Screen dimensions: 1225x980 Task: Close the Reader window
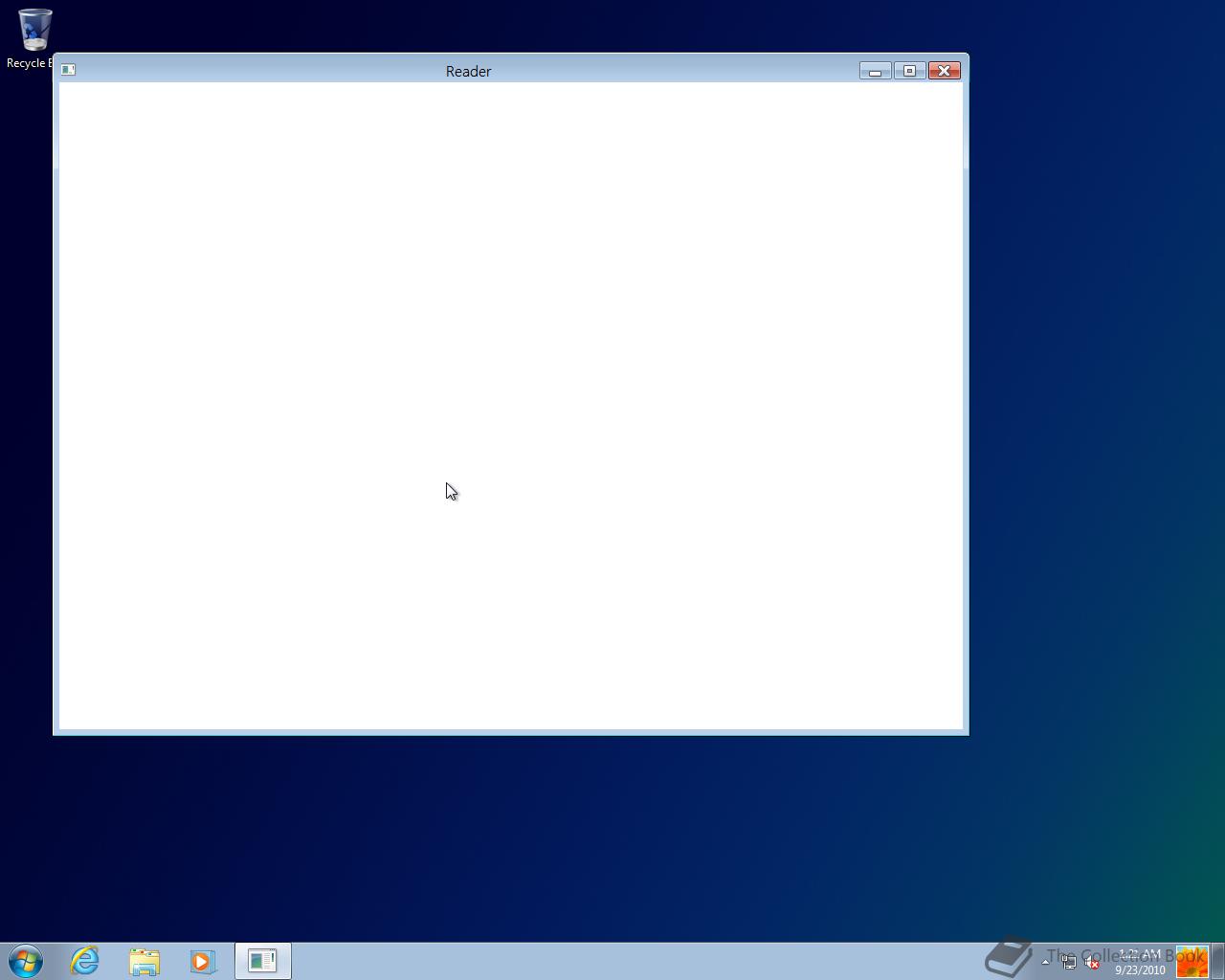coord(945,71)
